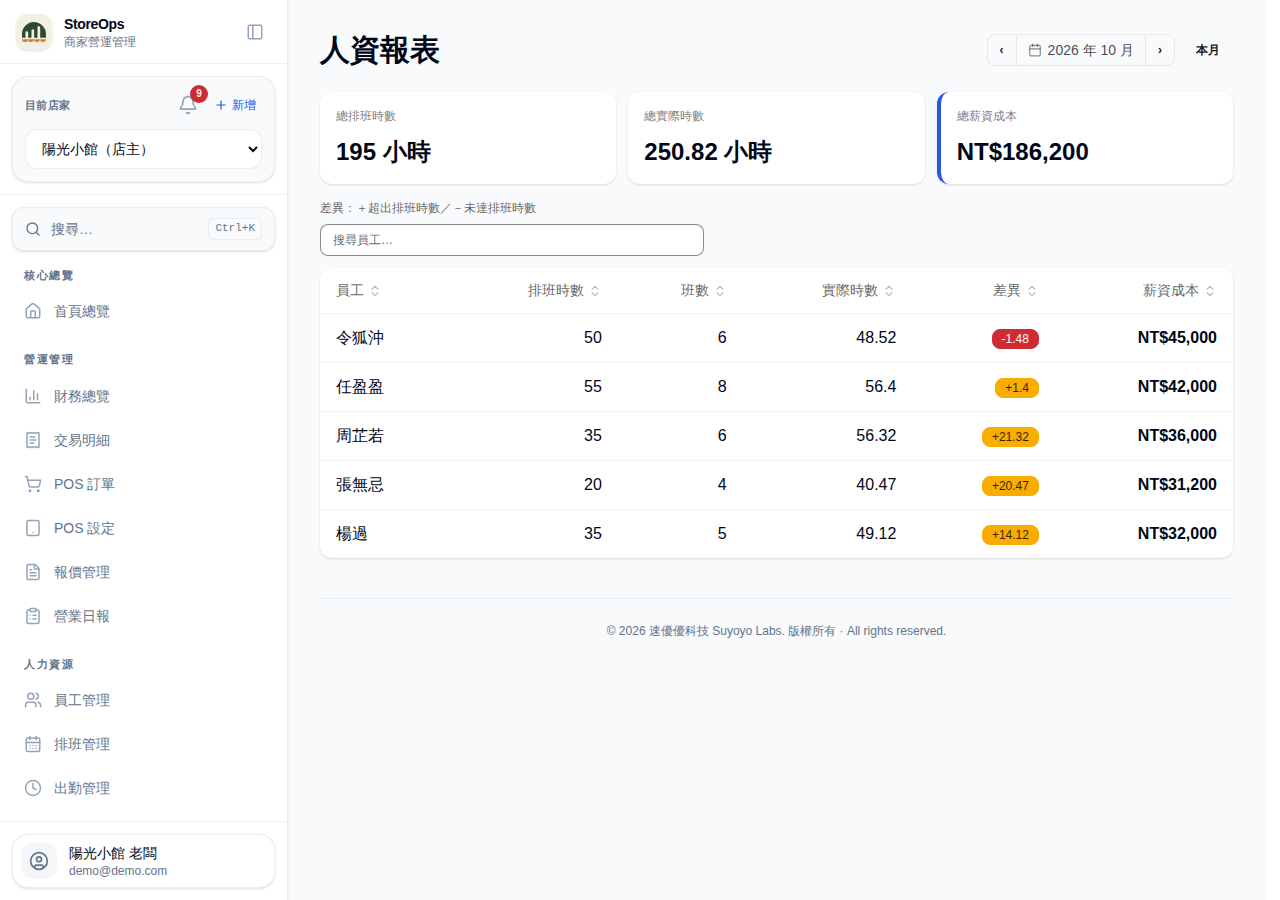
Task: Click the +1.4 difference badge
Action: coord(1017,388)
